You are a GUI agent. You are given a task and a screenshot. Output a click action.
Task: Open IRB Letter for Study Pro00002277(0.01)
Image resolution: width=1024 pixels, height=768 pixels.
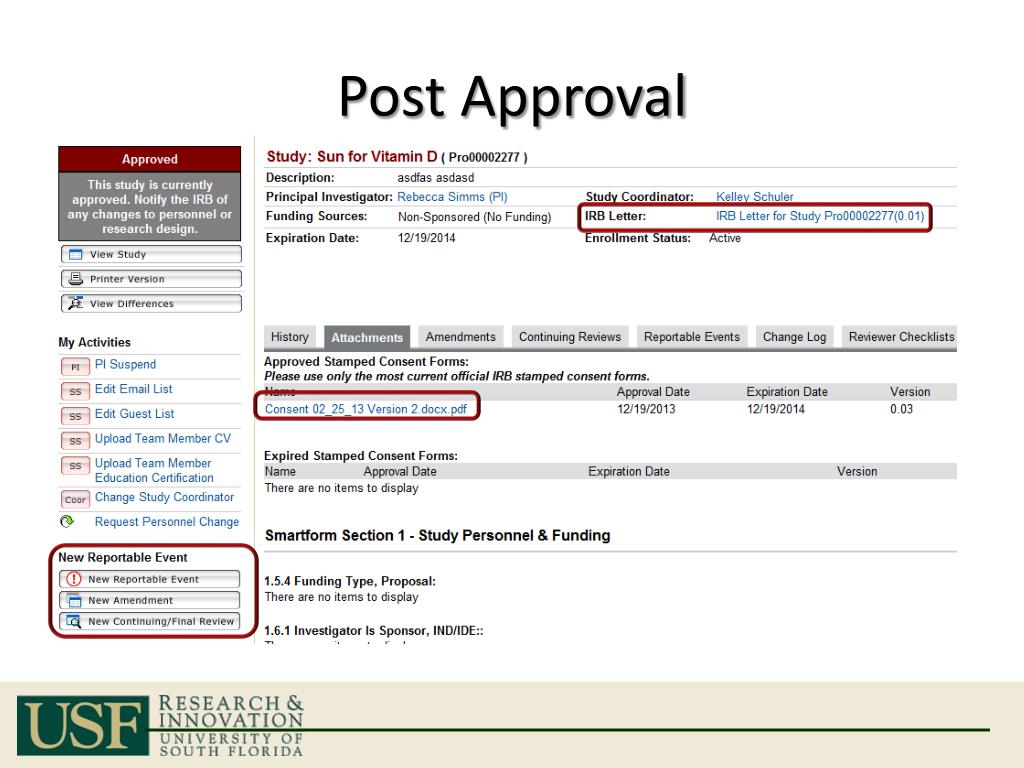(x=820, y=216)
